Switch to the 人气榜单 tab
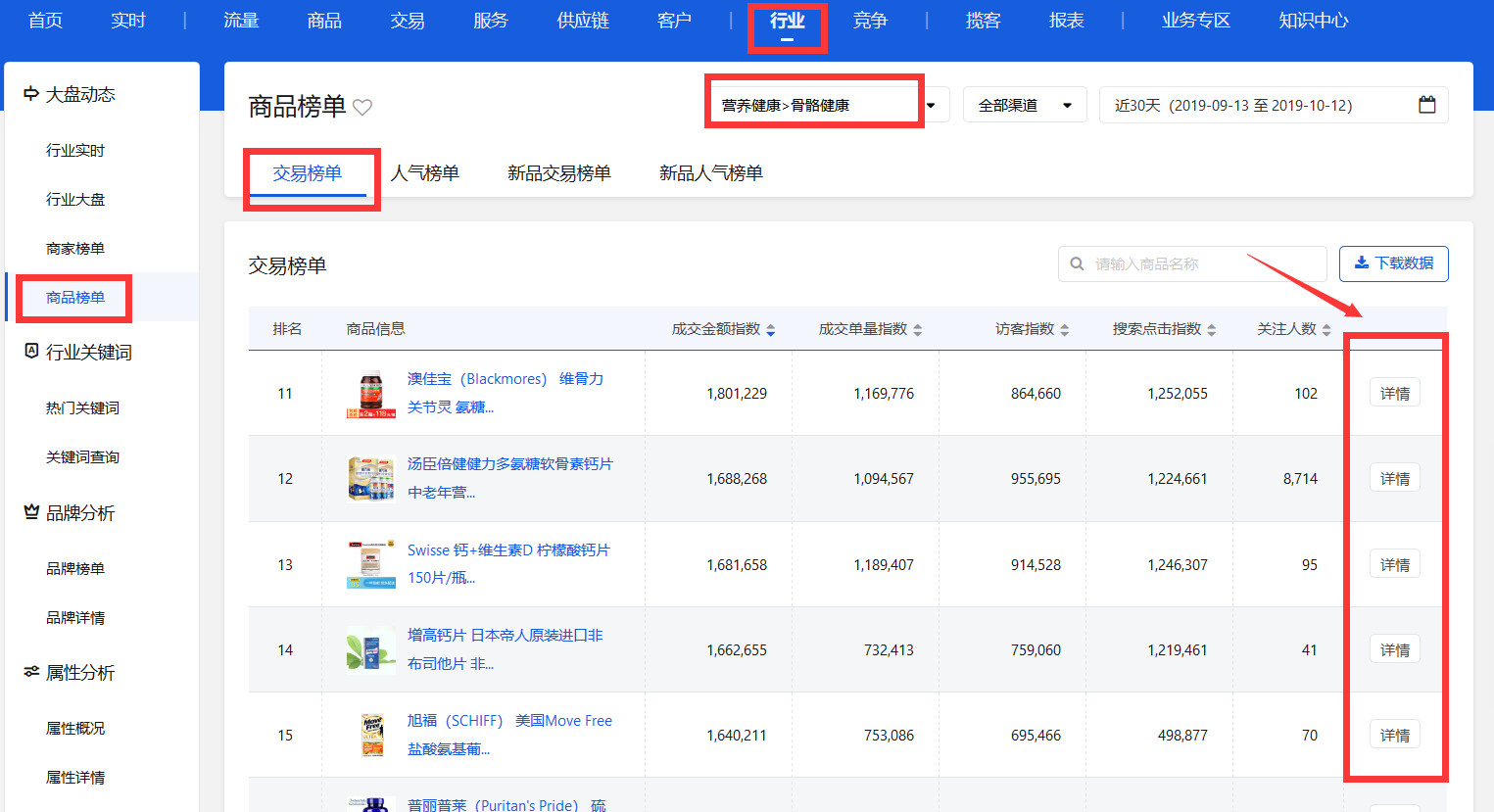1494x812 pixels. pyautogui.click(x=425, y=173)
